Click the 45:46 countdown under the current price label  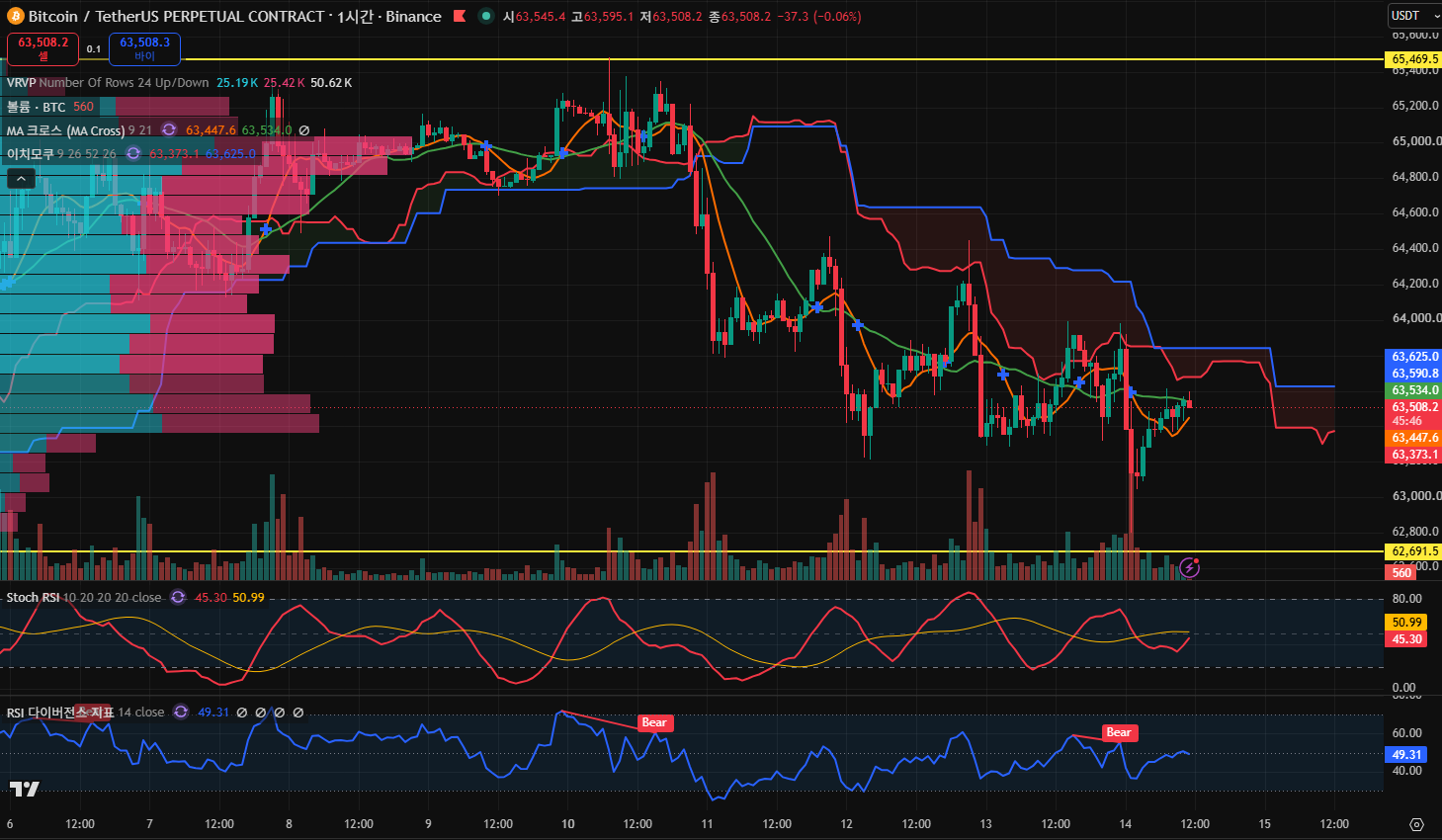pos(1406,421)
